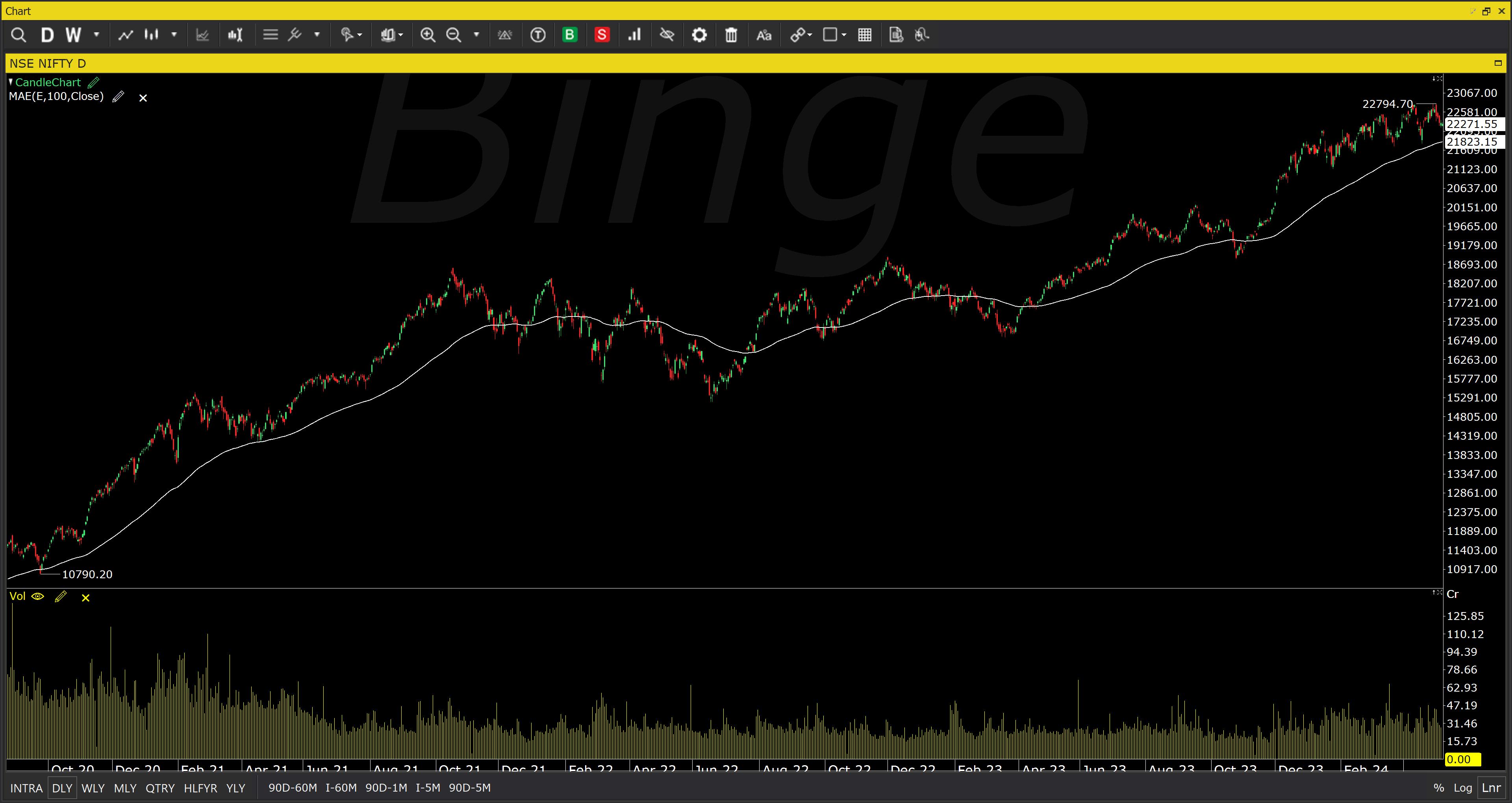1512x803 pixels.
Task: Click the red S sell icon
Action: pyautogui.click(x=602, y=35)
